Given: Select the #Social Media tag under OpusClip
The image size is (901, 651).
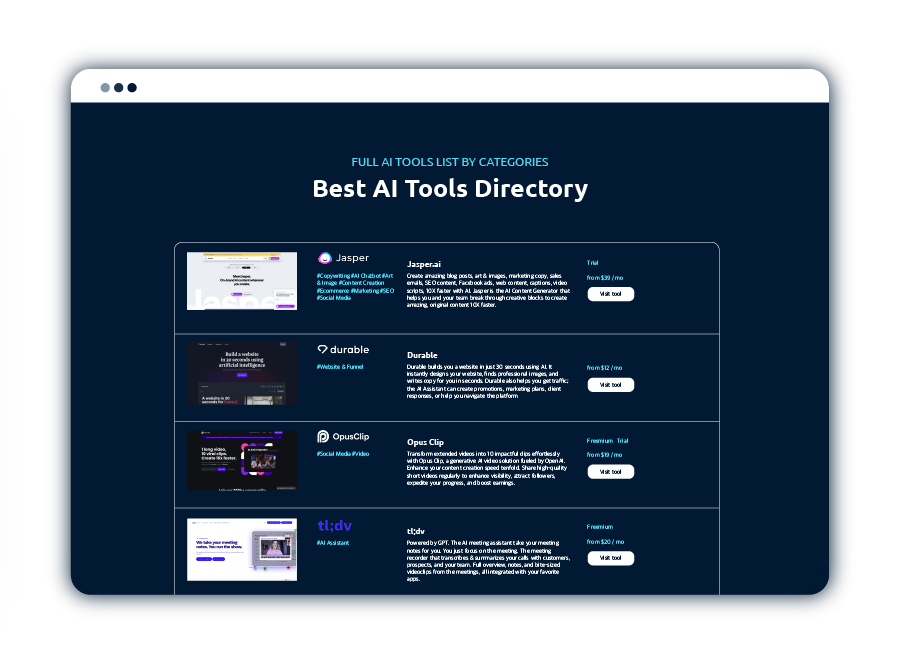Looking at the screenshot, I should 333,454.
